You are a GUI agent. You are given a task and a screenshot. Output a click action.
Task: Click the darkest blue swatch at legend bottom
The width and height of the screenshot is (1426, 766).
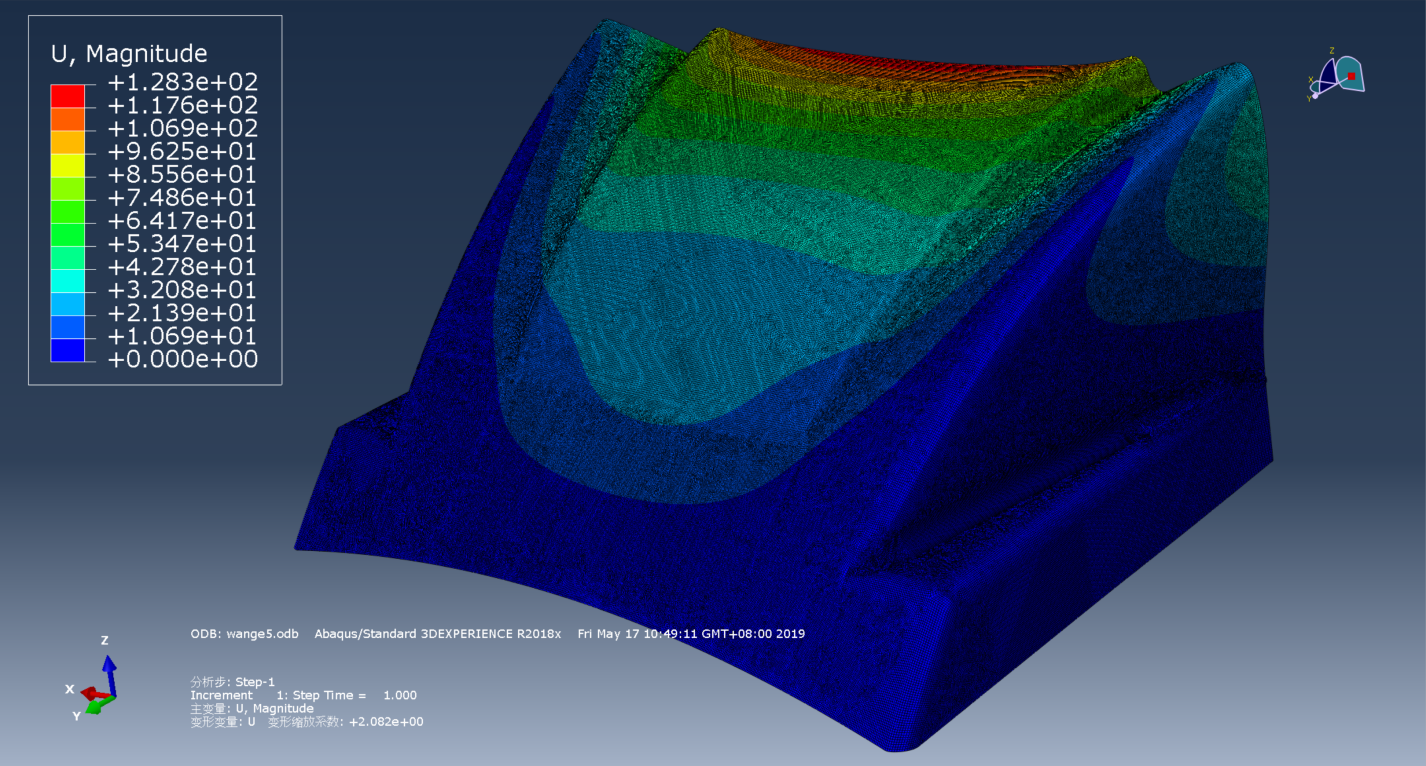coord(68,349)
